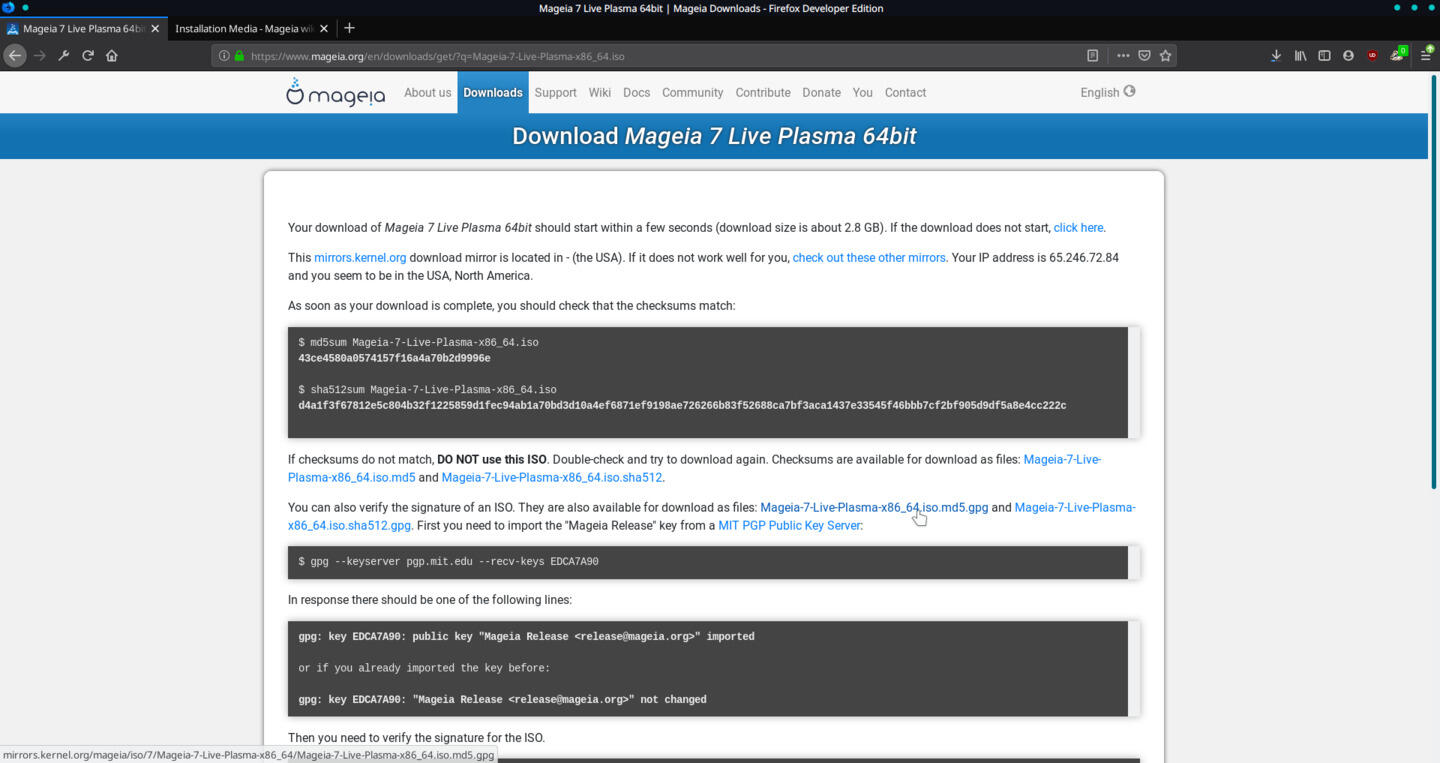Follow 'check out these other mirrors' link
This screenshot has height=763, width=1440.
869,258
